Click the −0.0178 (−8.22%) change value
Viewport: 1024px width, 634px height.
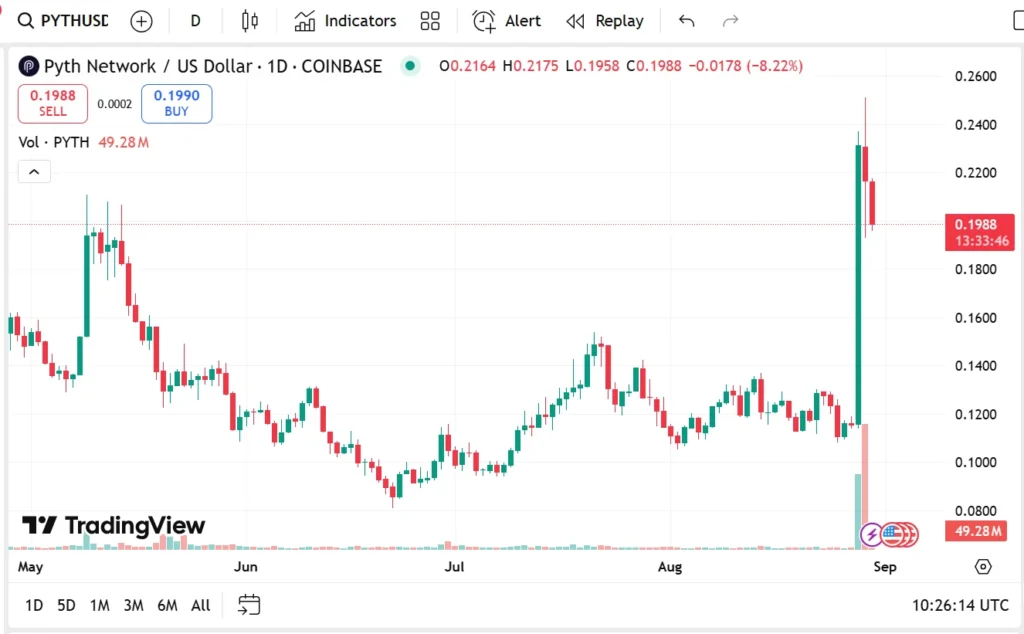(x=746, y=66)
